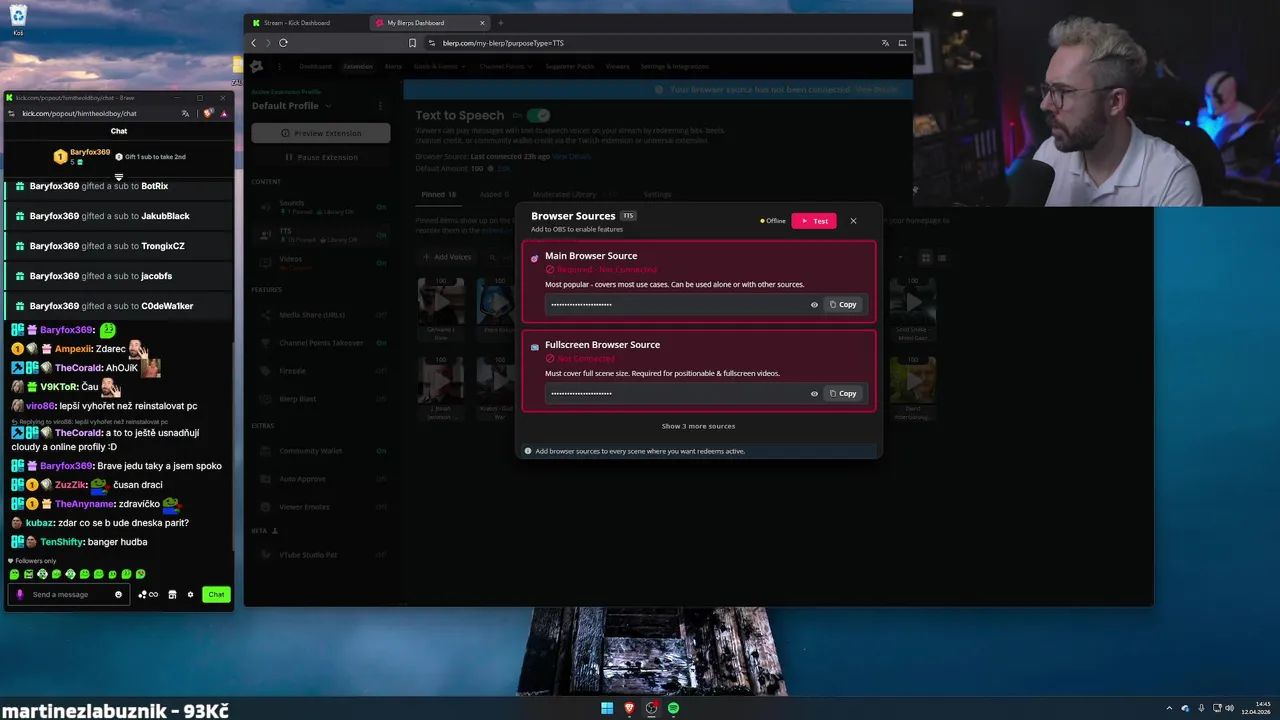Open View Details link in connection banner
Image resolution: width=1280 pixels, height=720 pixels.
[876, 90]
